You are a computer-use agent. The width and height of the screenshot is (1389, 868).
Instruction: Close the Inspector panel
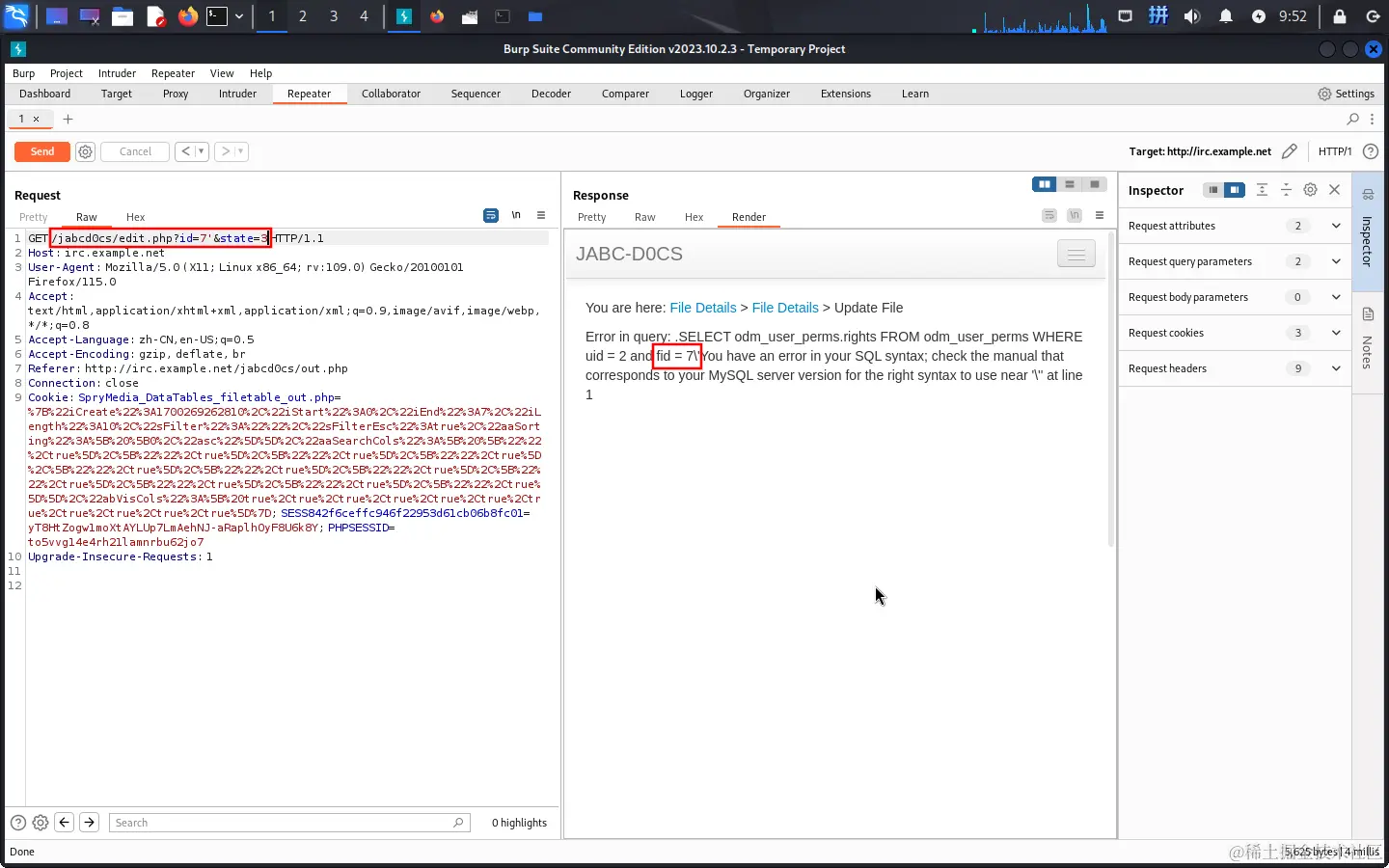pos(1335,190)
